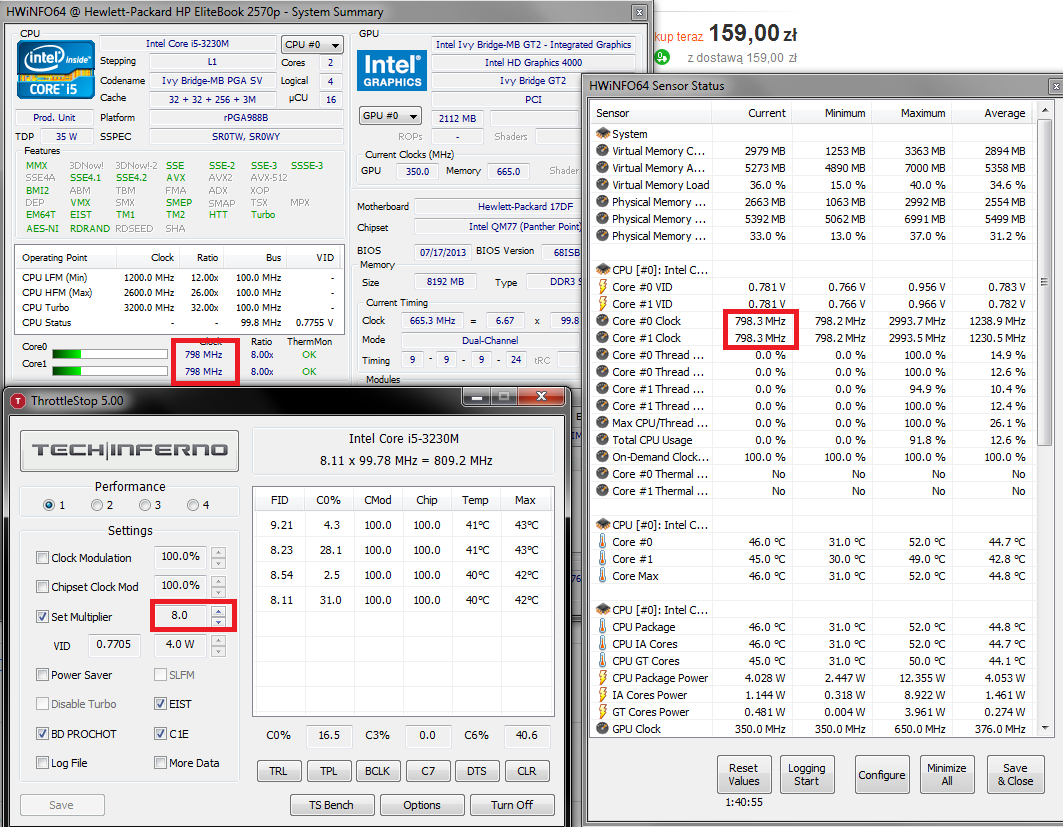Toggle the EIST checkbox
The width and height of the screenshot is (1063, 827).
(x=161, y=704)
